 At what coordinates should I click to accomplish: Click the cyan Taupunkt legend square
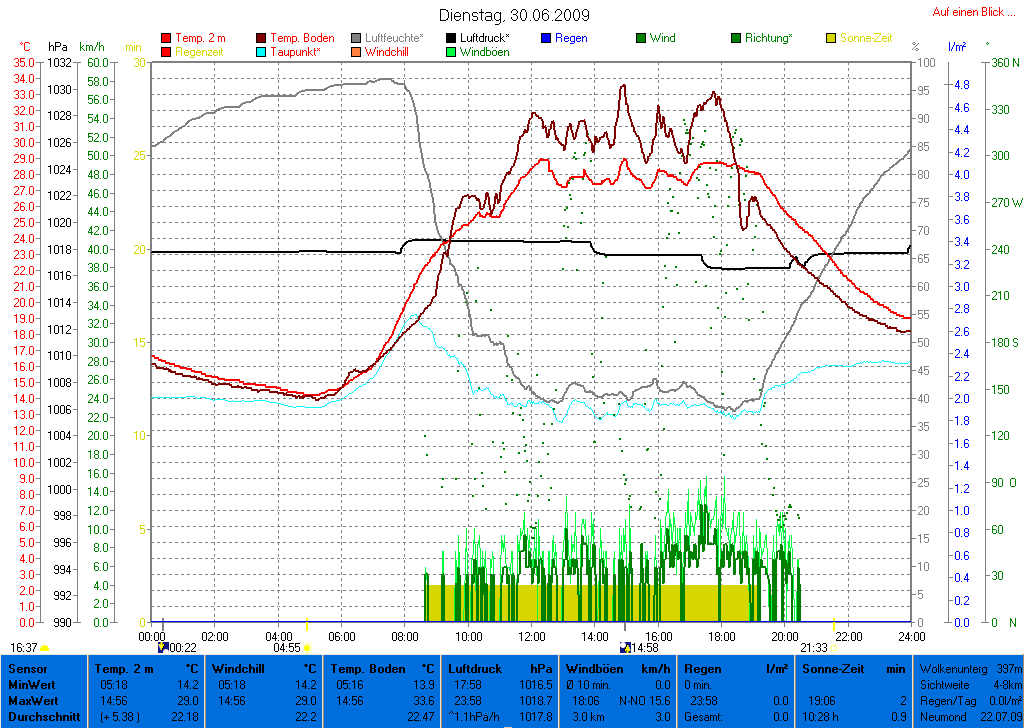click(262, 52)
